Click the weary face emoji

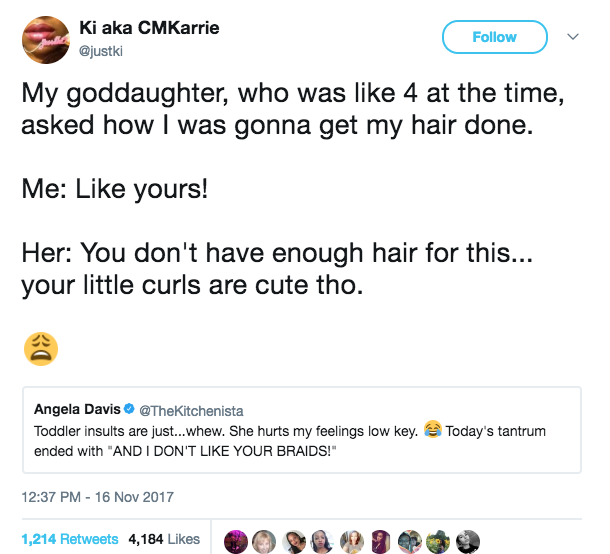[40, 347]
